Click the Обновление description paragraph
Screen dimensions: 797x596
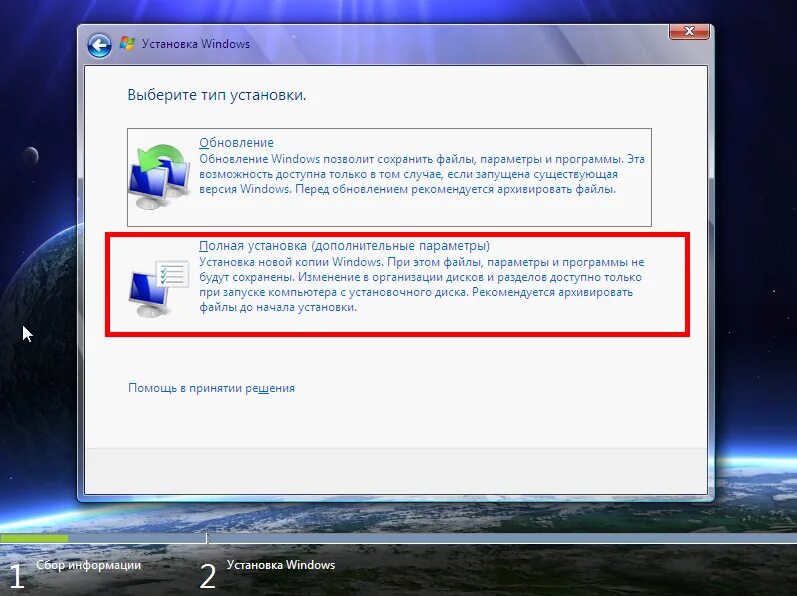point(422,174)
